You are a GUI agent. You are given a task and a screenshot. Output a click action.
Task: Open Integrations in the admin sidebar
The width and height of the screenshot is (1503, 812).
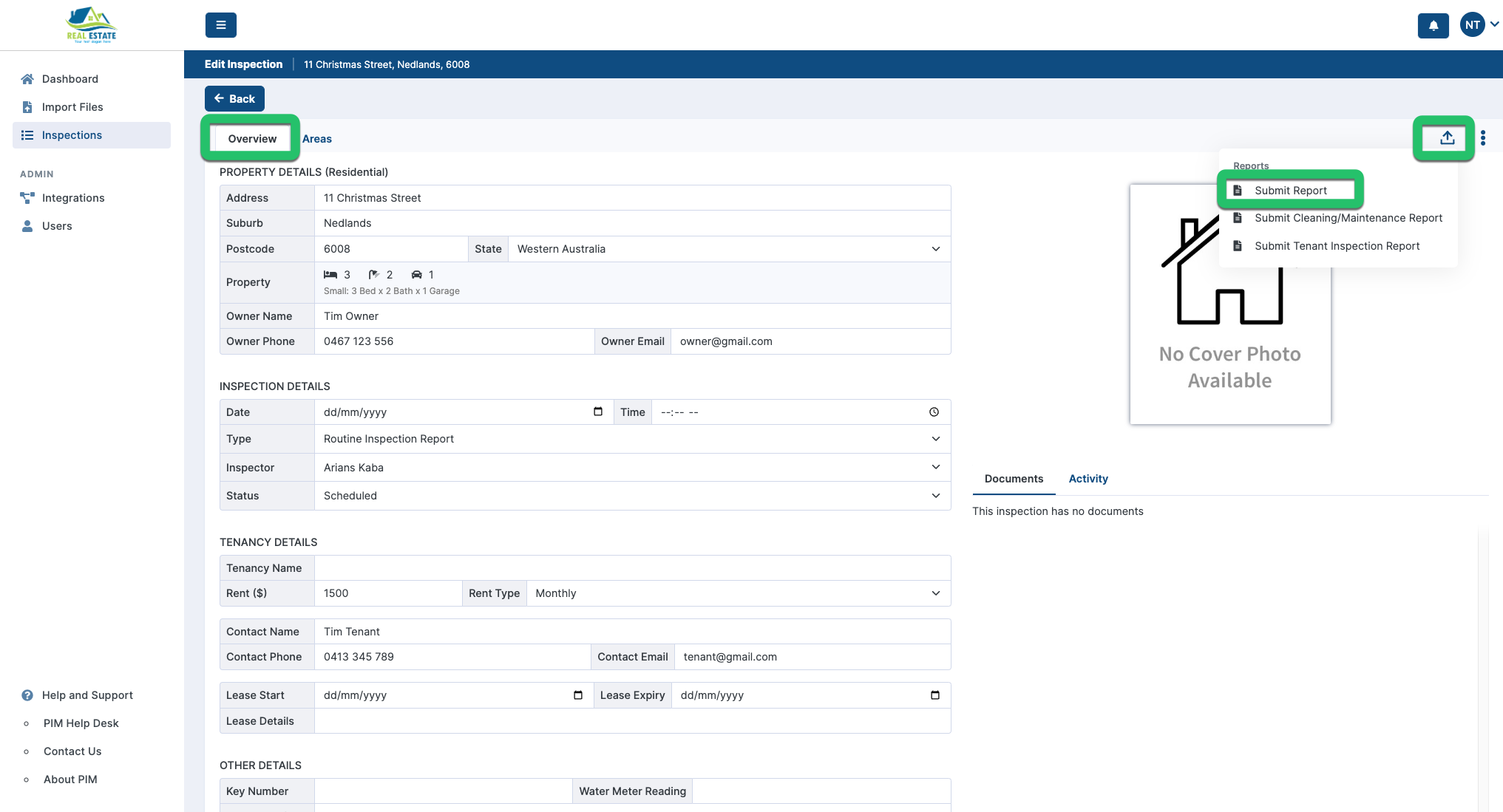(73, 198)
